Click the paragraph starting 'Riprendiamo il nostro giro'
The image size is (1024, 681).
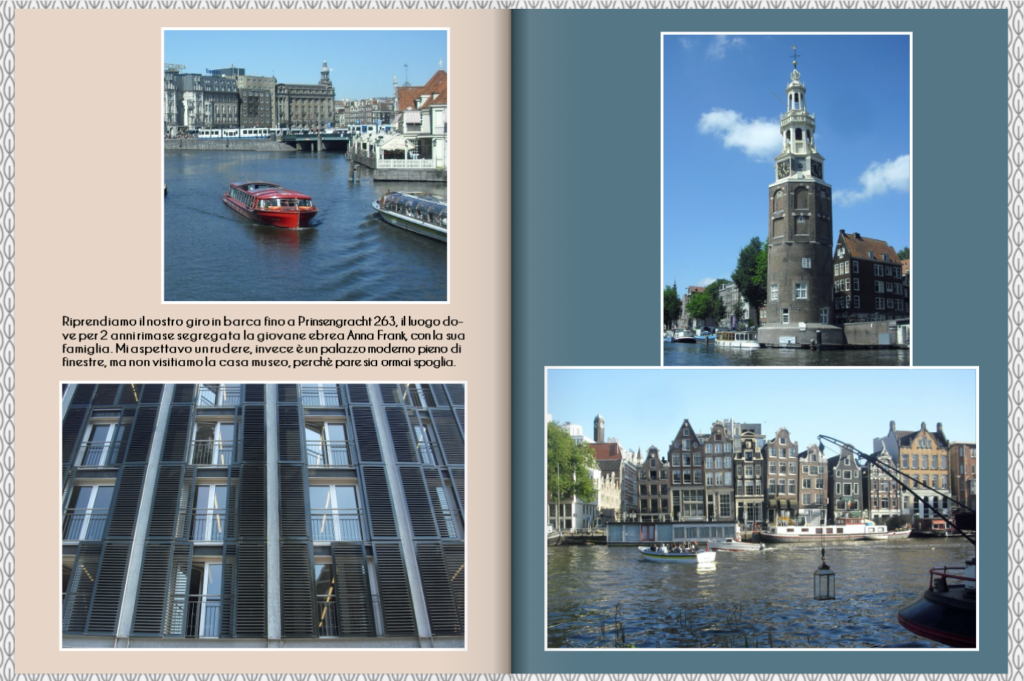point(263,341)
